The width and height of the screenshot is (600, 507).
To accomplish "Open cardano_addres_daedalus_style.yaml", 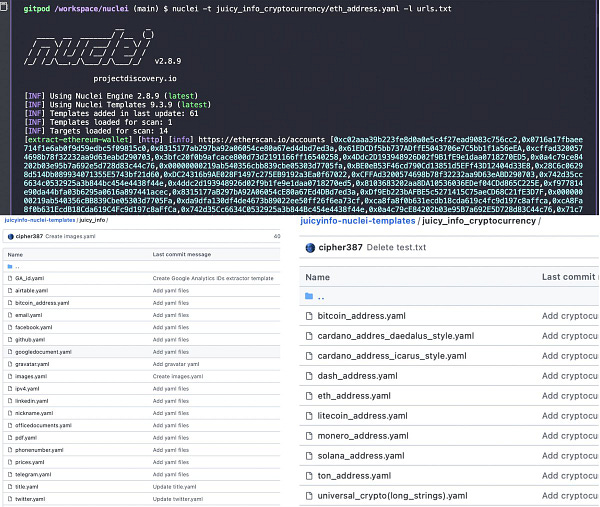I will [396, 336].
